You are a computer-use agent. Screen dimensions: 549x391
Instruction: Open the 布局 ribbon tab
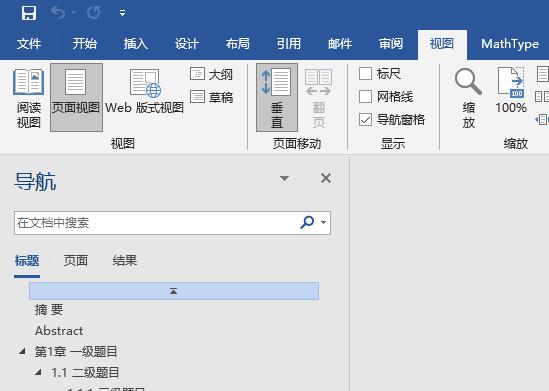[x=237, y=44]
